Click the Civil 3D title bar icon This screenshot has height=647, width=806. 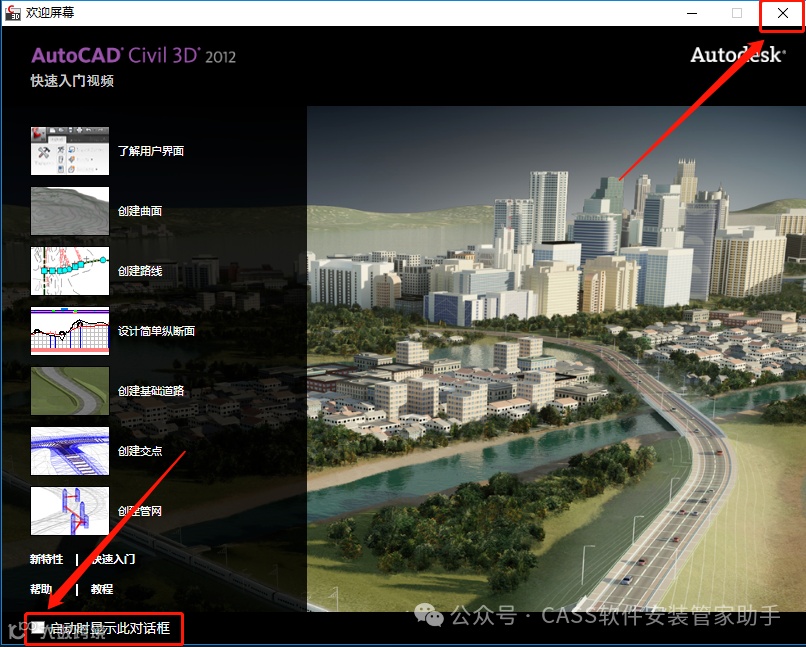(x=12, y=12)
